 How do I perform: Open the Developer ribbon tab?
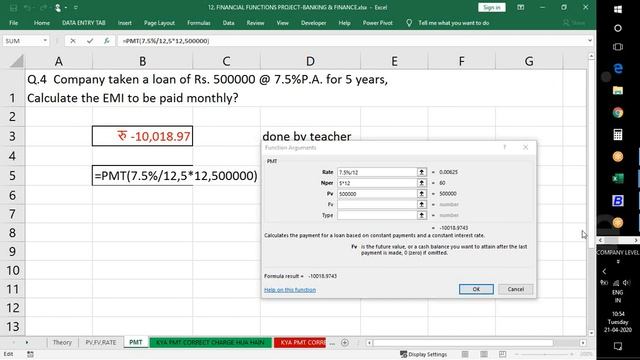click(313, 23)
